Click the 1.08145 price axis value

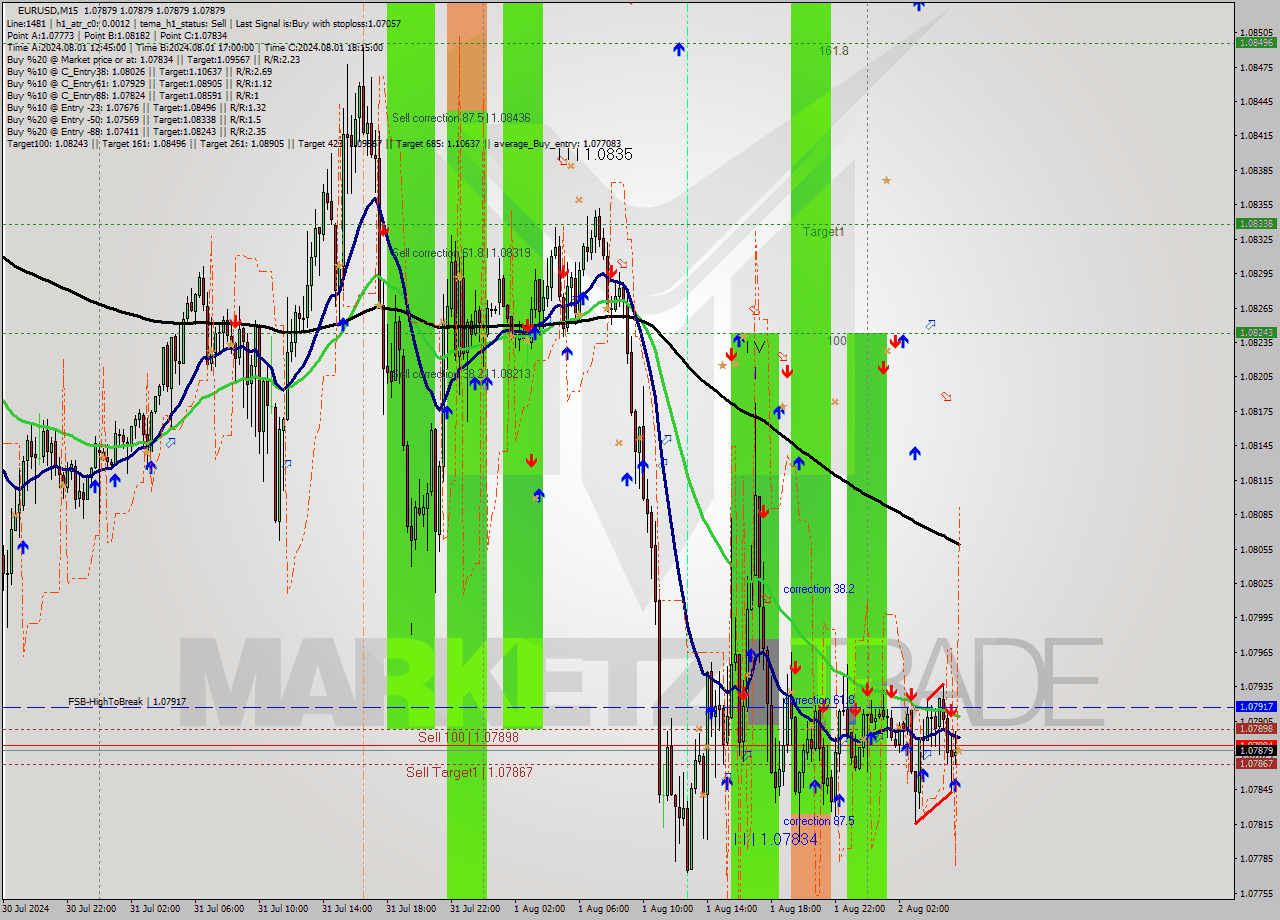[1256, 445]
